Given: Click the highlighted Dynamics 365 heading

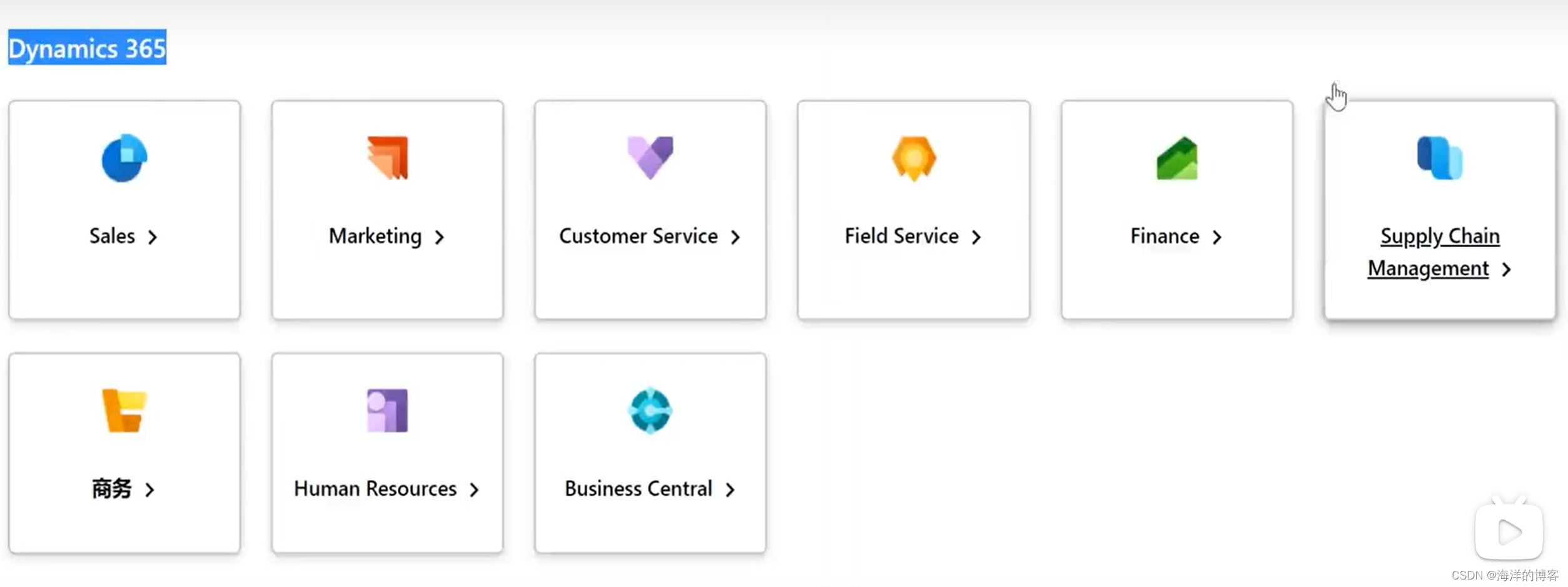Looking at the screenshot, I should coord(86,48).
